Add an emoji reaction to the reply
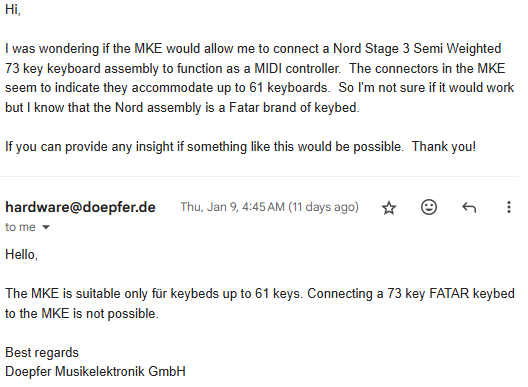528x387 pixels. (429, 207)
